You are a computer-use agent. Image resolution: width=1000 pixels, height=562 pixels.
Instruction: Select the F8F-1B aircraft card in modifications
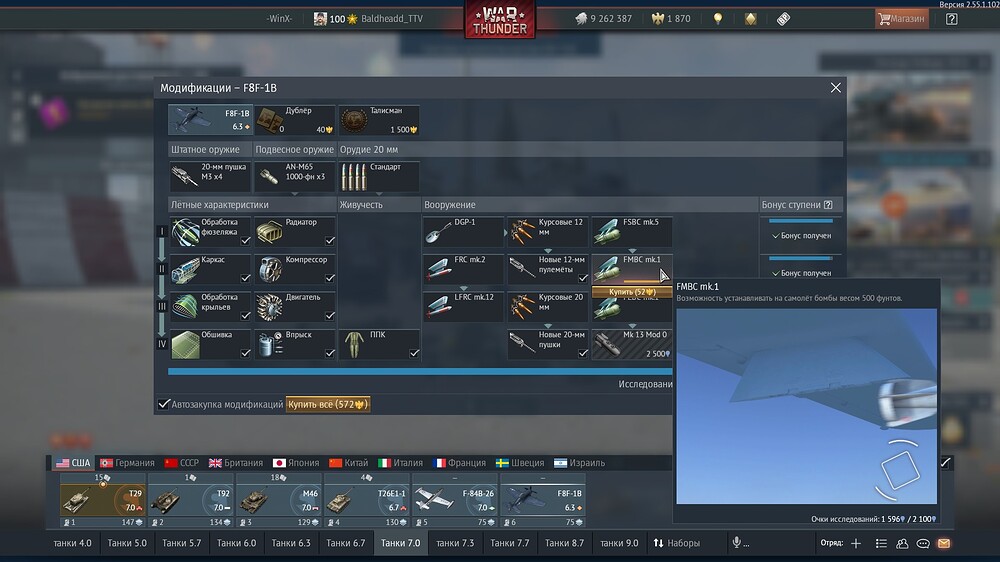(210, 120)
